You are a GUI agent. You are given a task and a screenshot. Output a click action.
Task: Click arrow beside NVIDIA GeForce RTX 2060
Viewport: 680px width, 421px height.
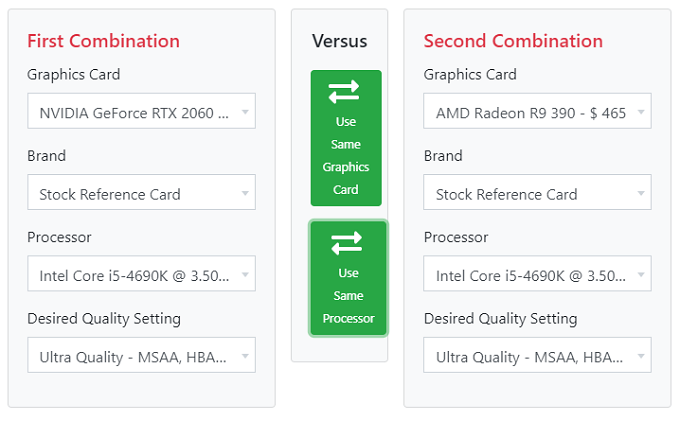[245, 112]
